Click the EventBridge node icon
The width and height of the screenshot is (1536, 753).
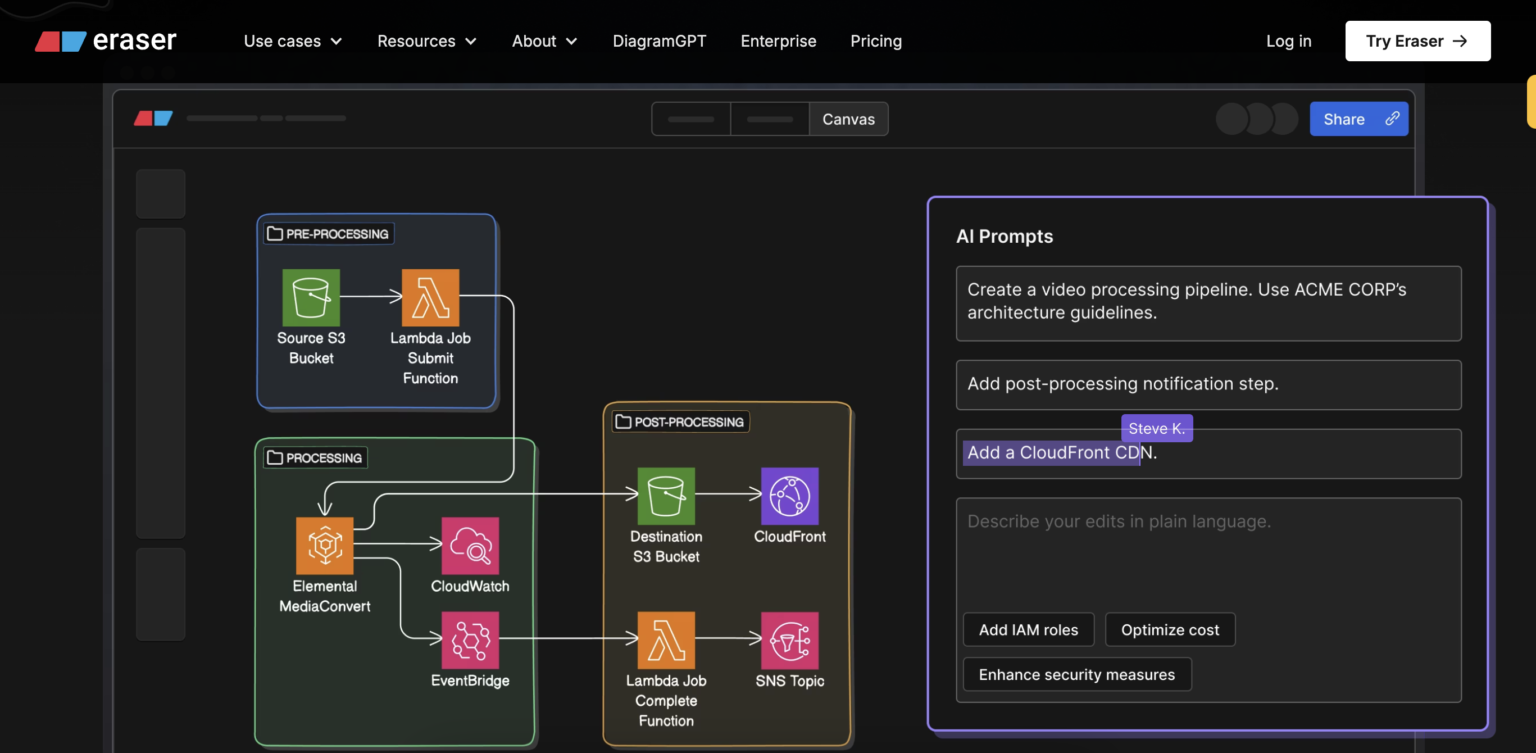click(x=470, y=640)
